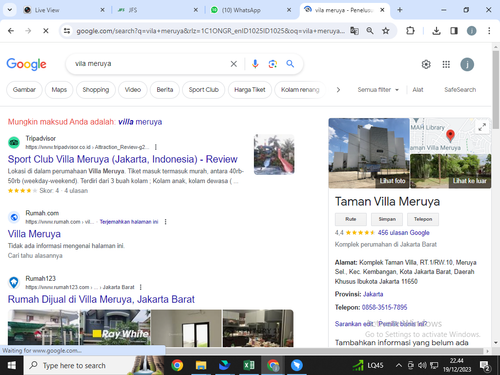Click the Google logo

[27, 64]
